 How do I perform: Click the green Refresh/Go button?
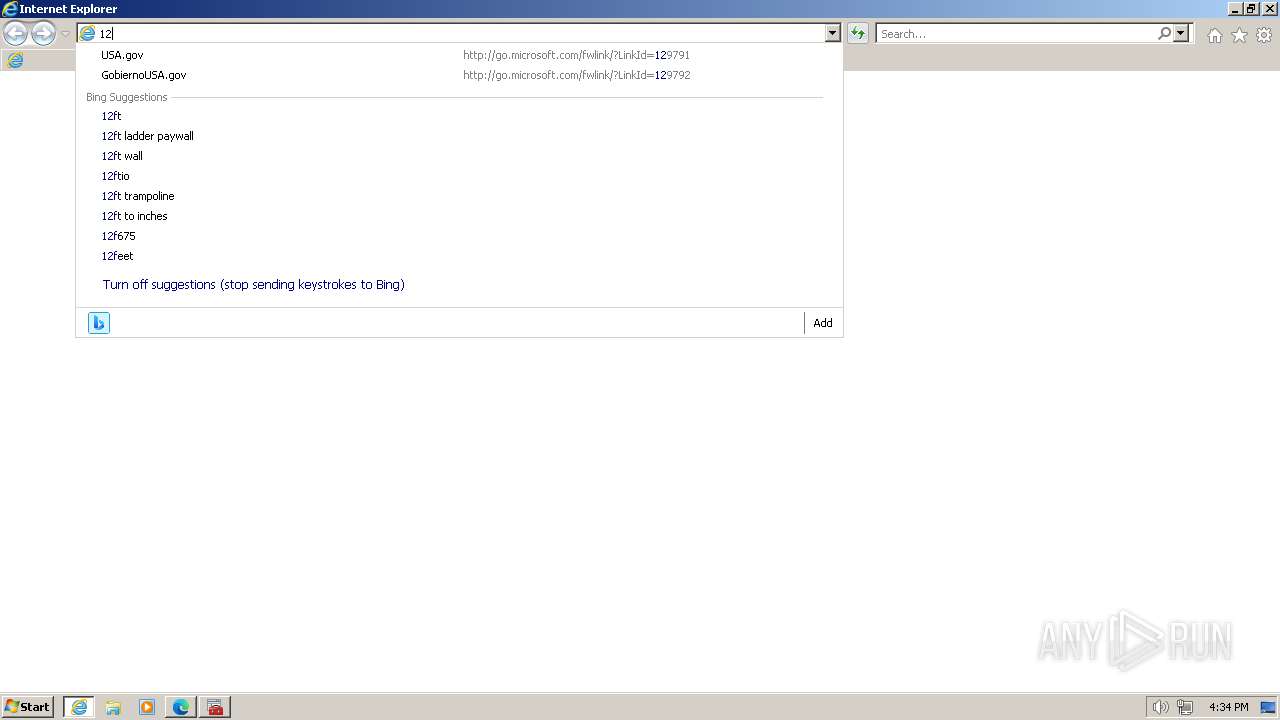pos(858,33)
